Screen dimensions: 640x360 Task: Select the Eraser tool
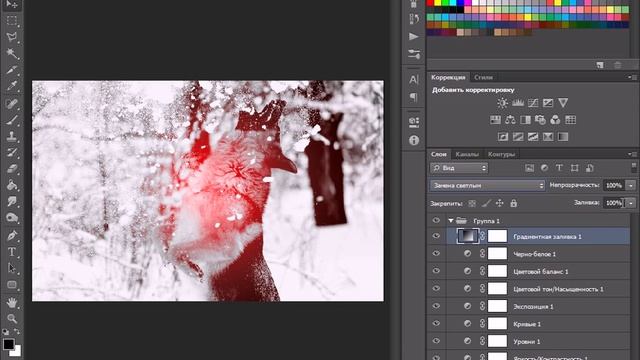pos(12,169)
